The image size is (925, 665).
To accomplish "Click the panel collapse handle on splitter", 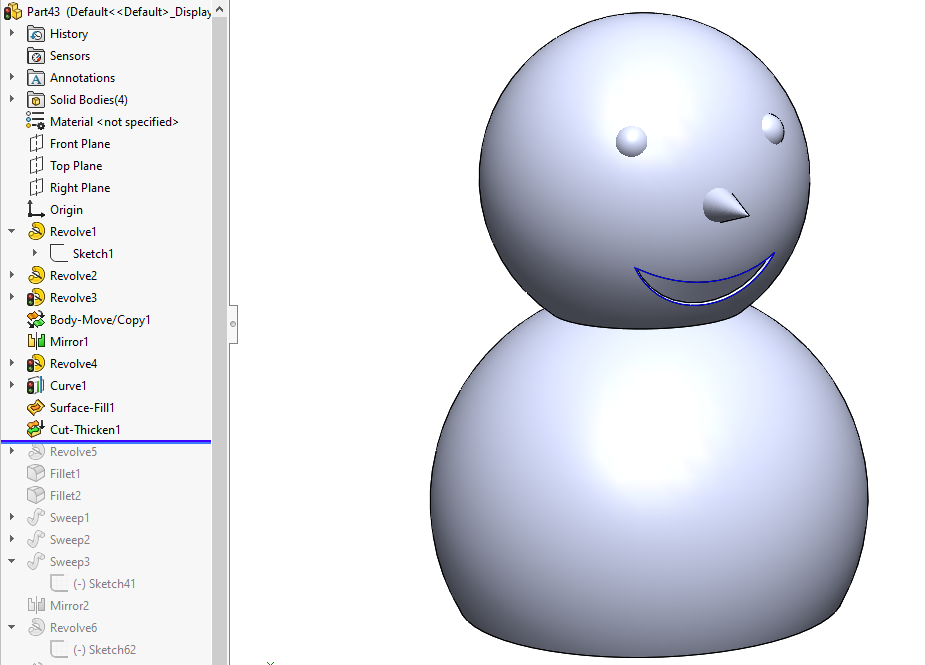I will click(x=233, y=324).
